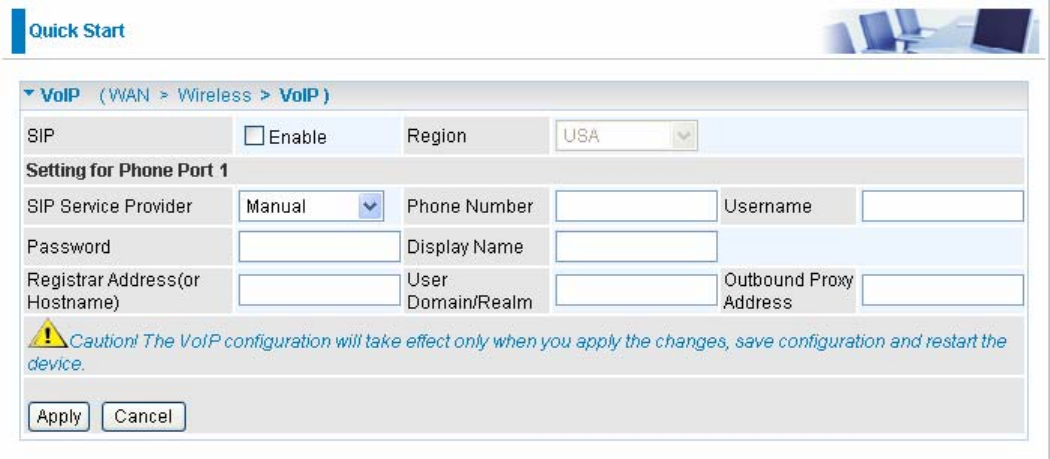Focus the User Domain/Realm field
This screenshot has width=1050, height=459.
point(636,290)
